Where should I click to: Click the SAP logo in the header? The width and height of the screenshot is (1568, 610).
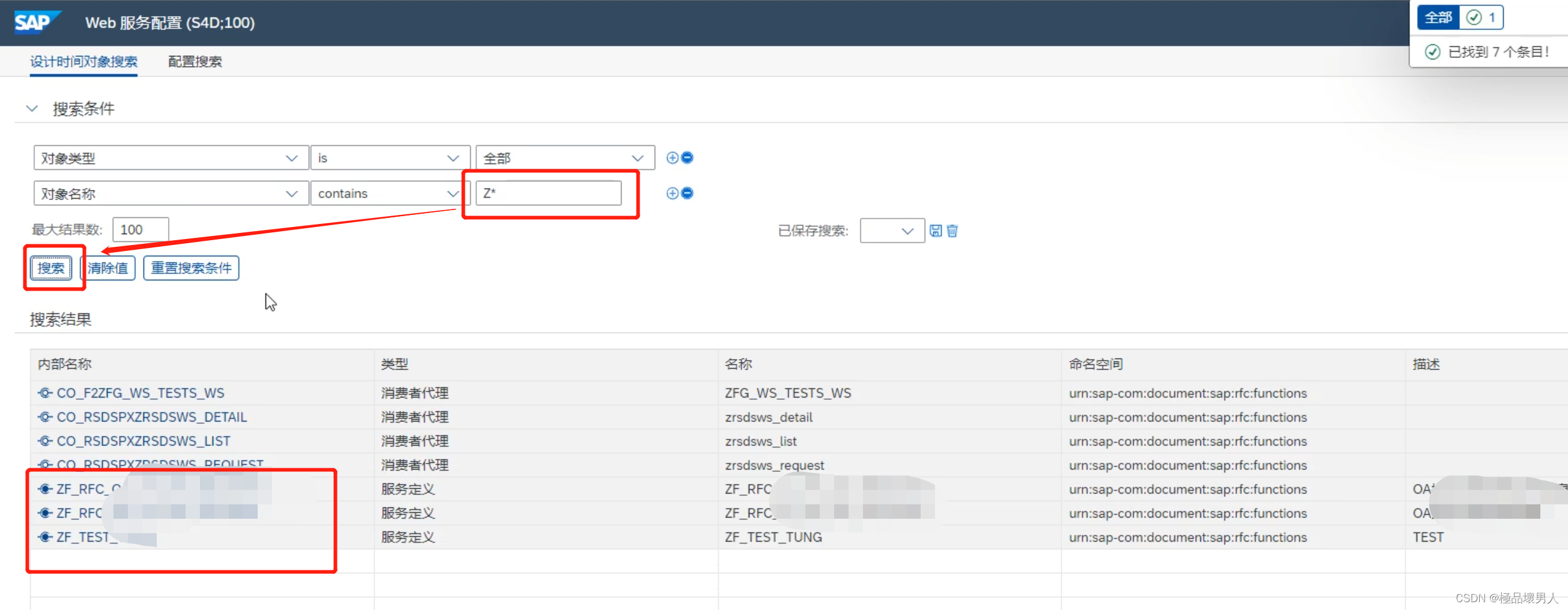37,22
